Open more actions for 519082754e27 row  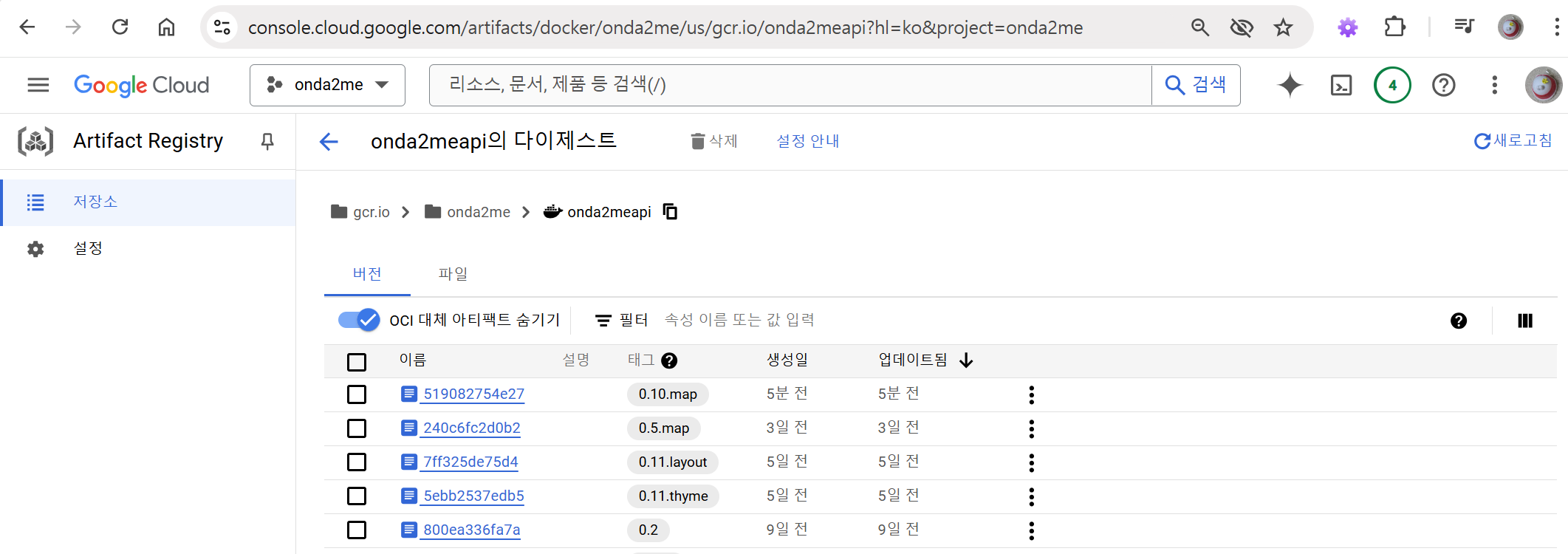(1032, 394)
